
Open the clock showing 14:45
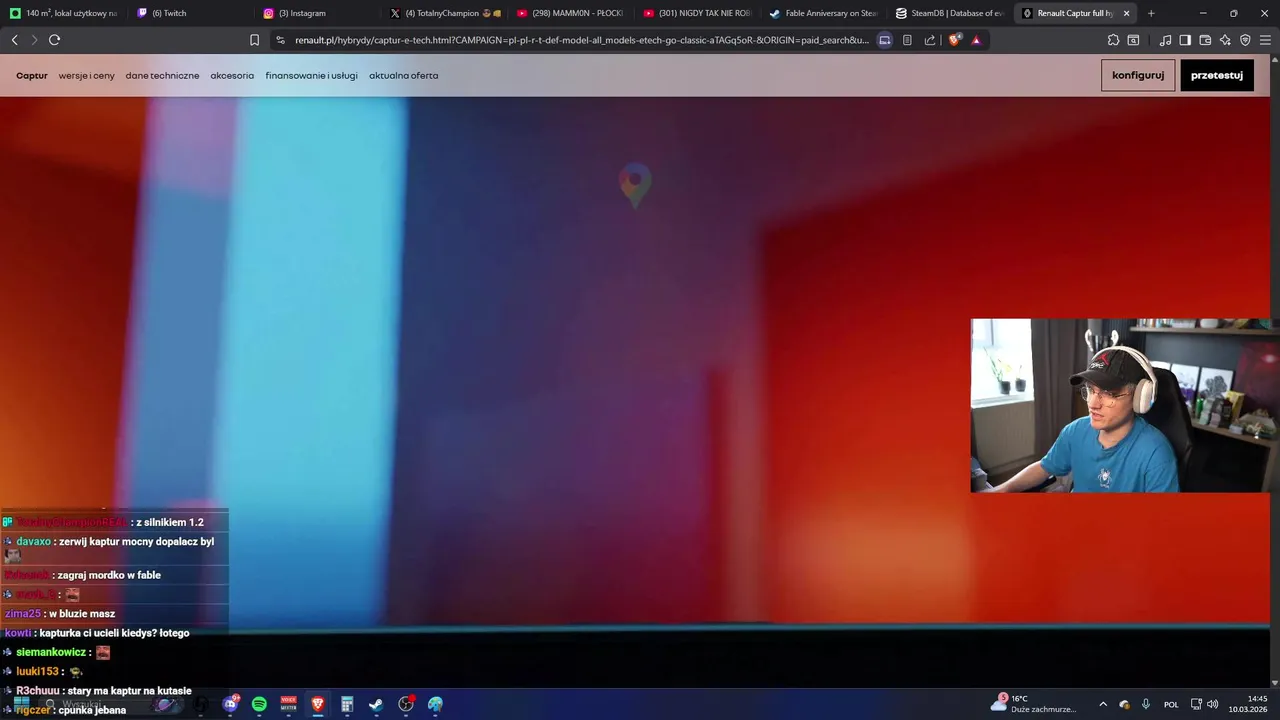click(x=1248, y=704)
